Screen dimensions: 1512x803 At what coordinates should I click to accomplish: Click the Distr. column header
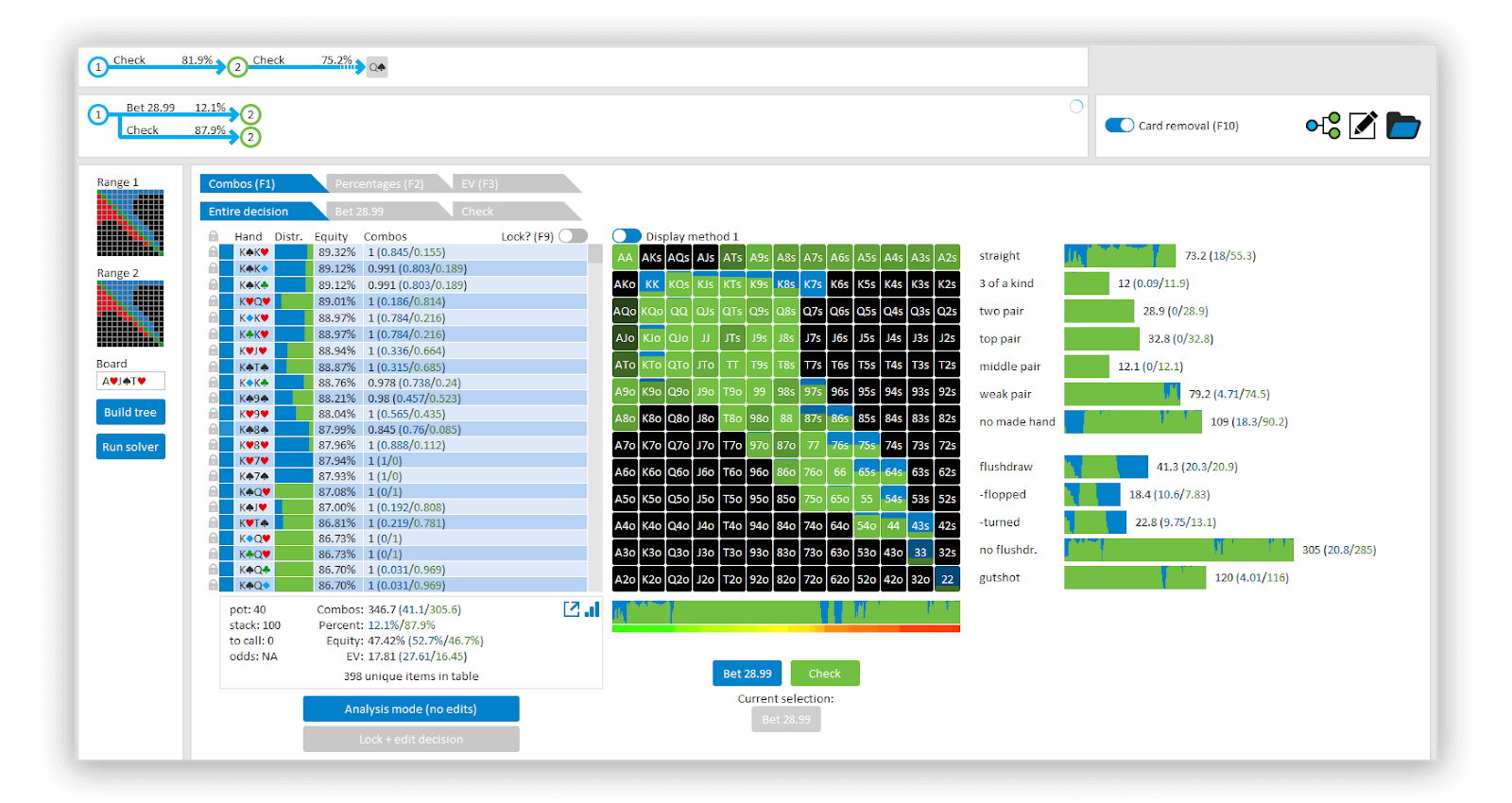pyautogui.click(x=289, y=237)
